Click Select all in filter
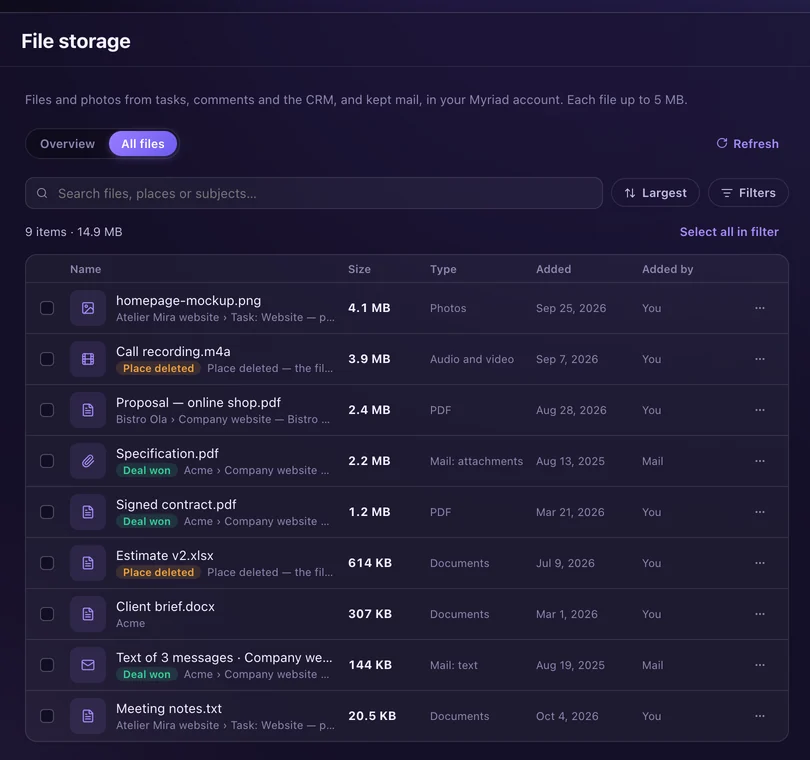The image size is (810, 760). tap(729, 232)
